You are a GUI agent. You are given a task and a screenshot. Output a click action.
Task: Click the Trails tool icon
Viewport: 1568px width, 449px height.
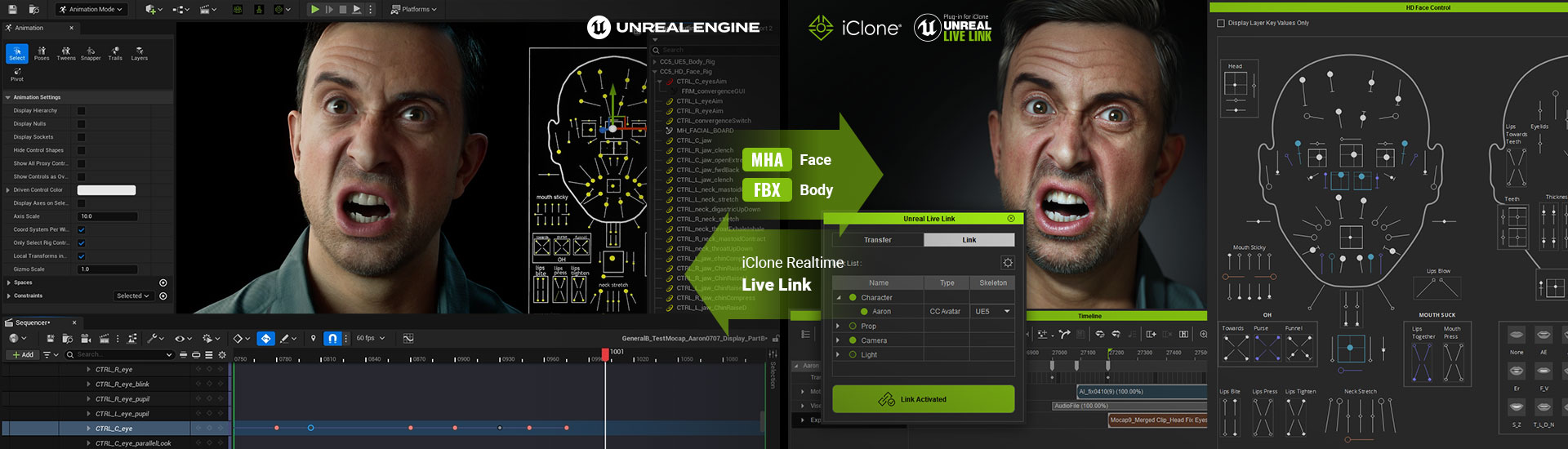(115, 53)
